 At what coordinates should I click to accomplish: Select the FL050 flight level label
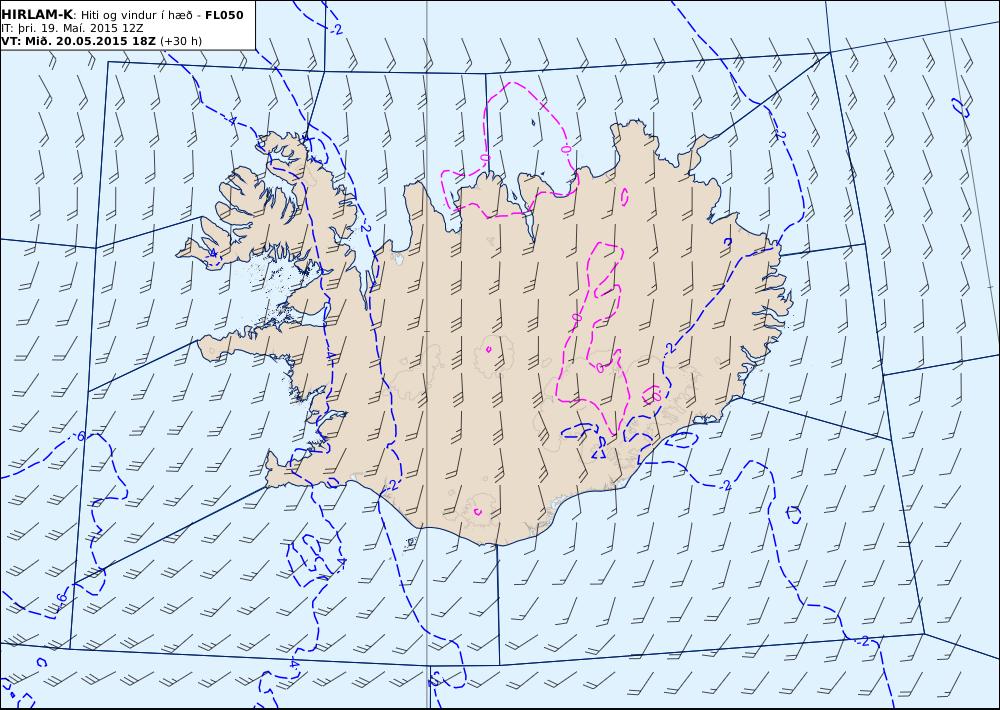[224, 15]
